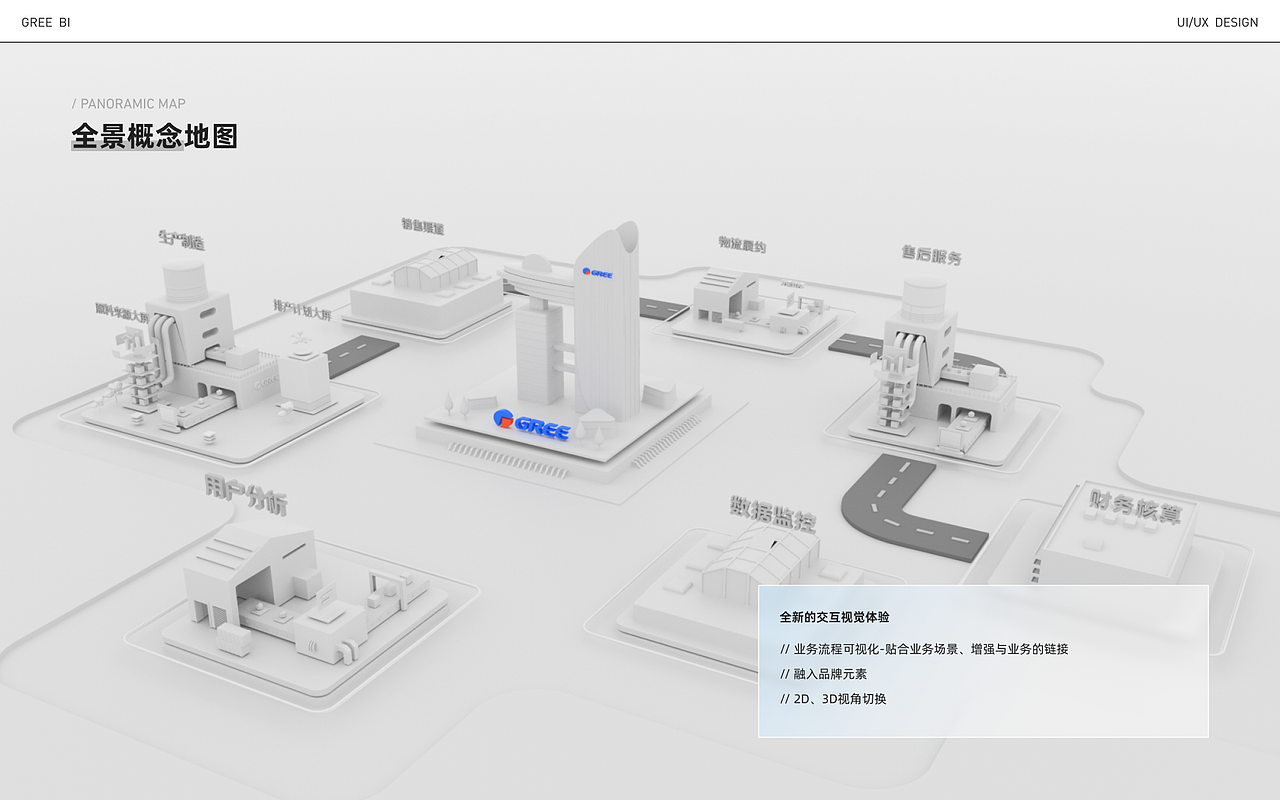Viewport: 1280px width, 800px height.
Task: Click GREE BI in the top-left header
Action: click(45, 21)
